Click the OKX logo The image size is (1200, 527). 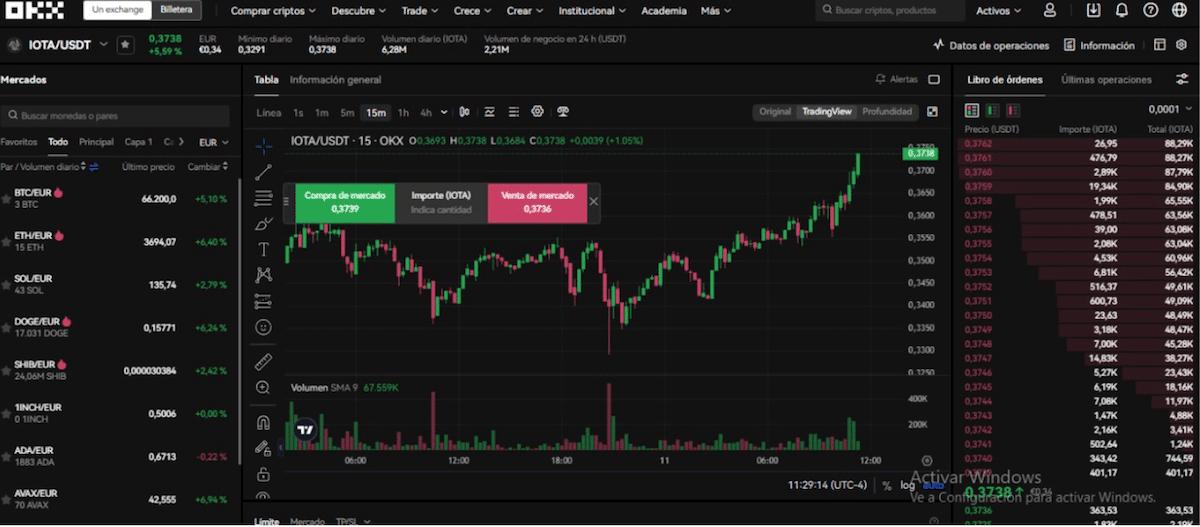click(33, 10)
